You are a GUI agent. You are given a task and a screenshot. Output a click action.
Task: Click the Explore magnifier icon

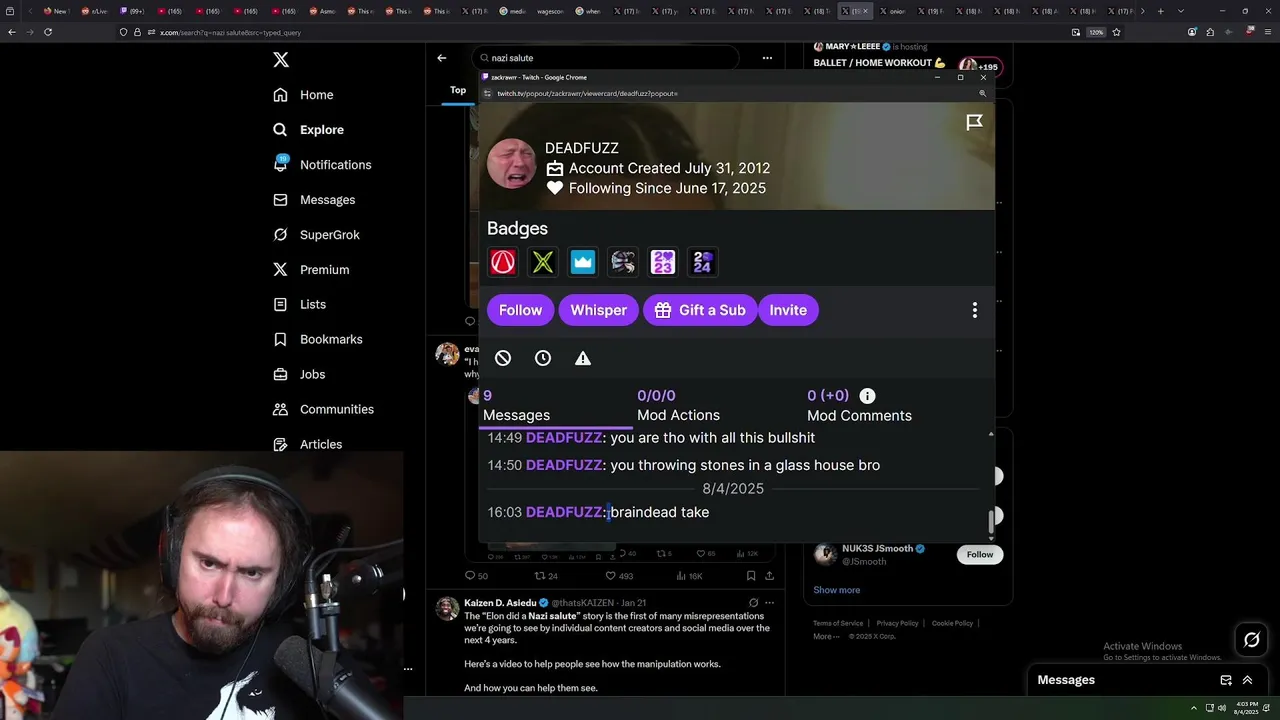tap(281, 130)
